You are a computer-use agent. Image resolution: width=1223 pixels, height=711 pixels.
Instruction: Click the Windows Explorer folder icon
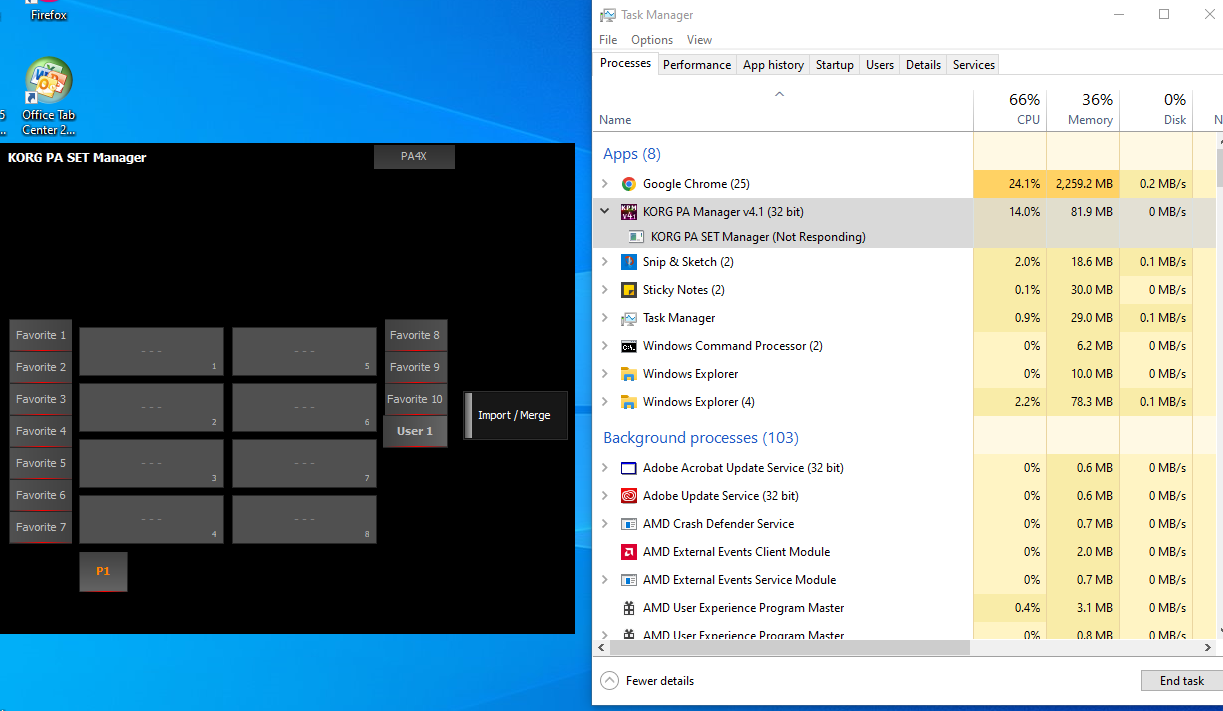click(x=629, y=374)
